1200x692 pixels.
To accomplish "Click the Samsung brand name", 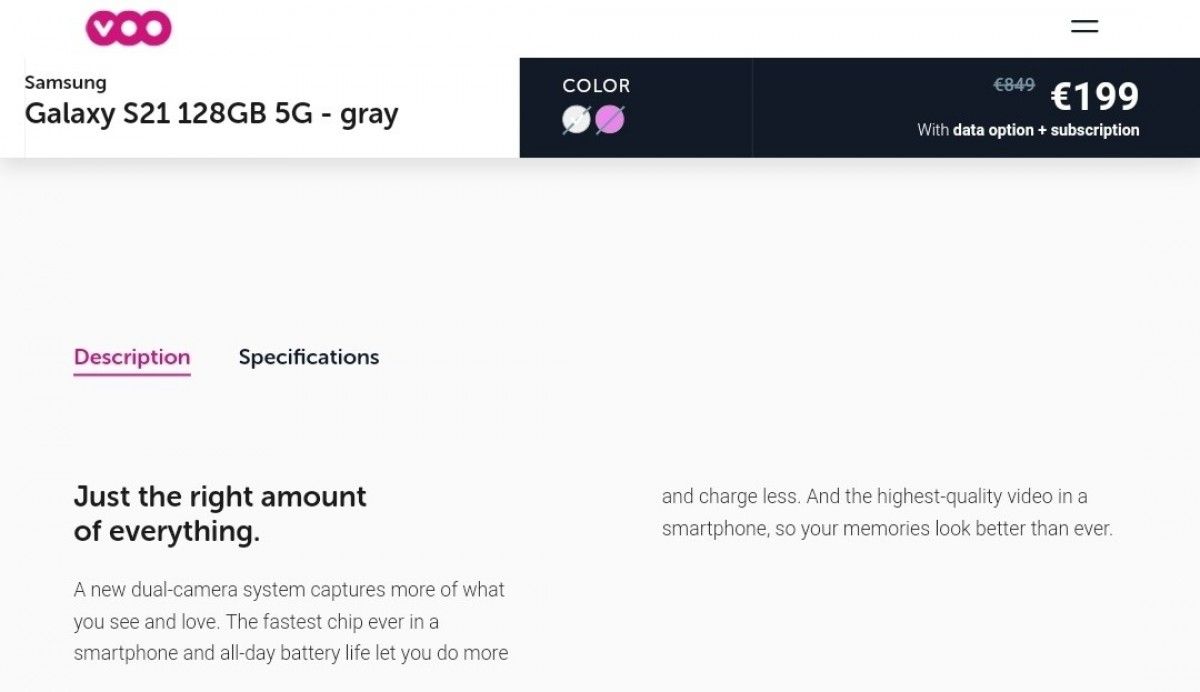I will pyautogui.click(x=65, y=82).
